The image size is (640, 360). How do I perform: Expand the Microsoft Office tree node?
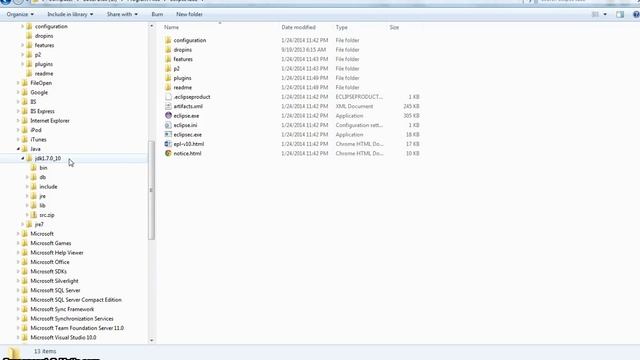(18, 262)
